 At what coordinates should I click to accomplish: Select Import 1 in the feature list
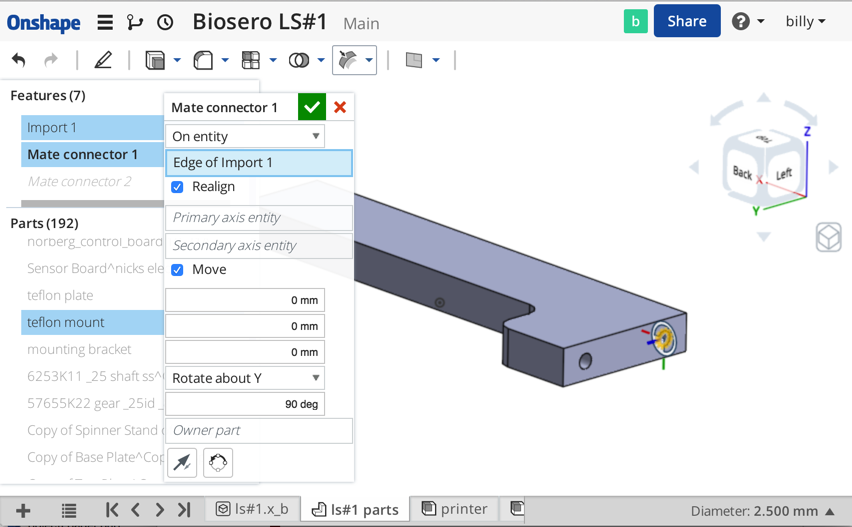coord(92,128)
